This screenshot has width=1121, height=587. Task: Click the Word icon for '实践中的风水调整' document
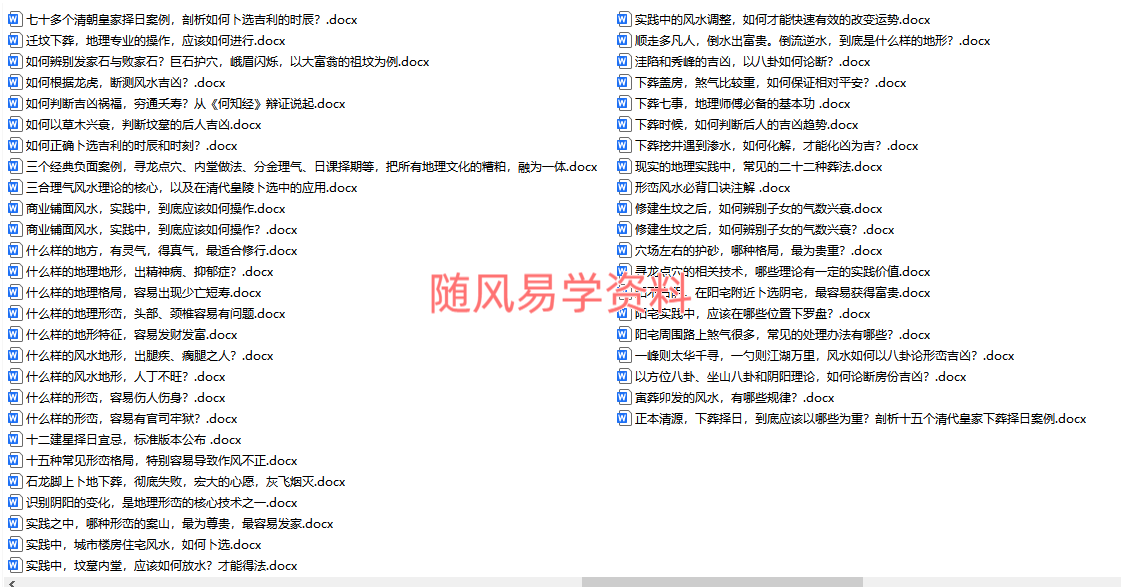tap(622, 18)
